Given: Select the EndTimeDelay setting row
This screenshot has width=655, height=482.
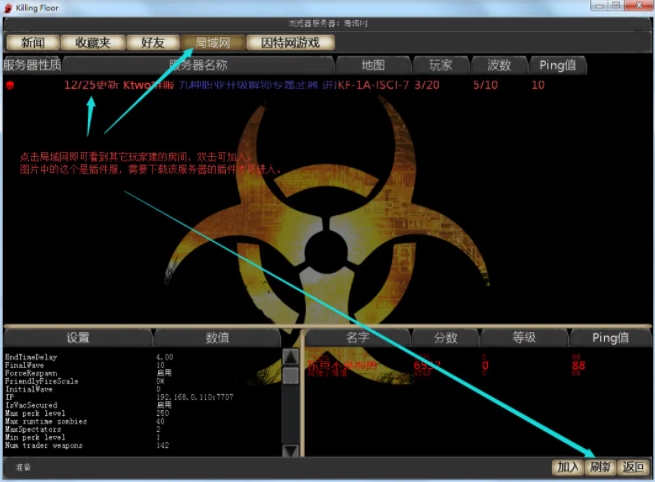Looking at the screenshot, I should (x=142, y=357).
